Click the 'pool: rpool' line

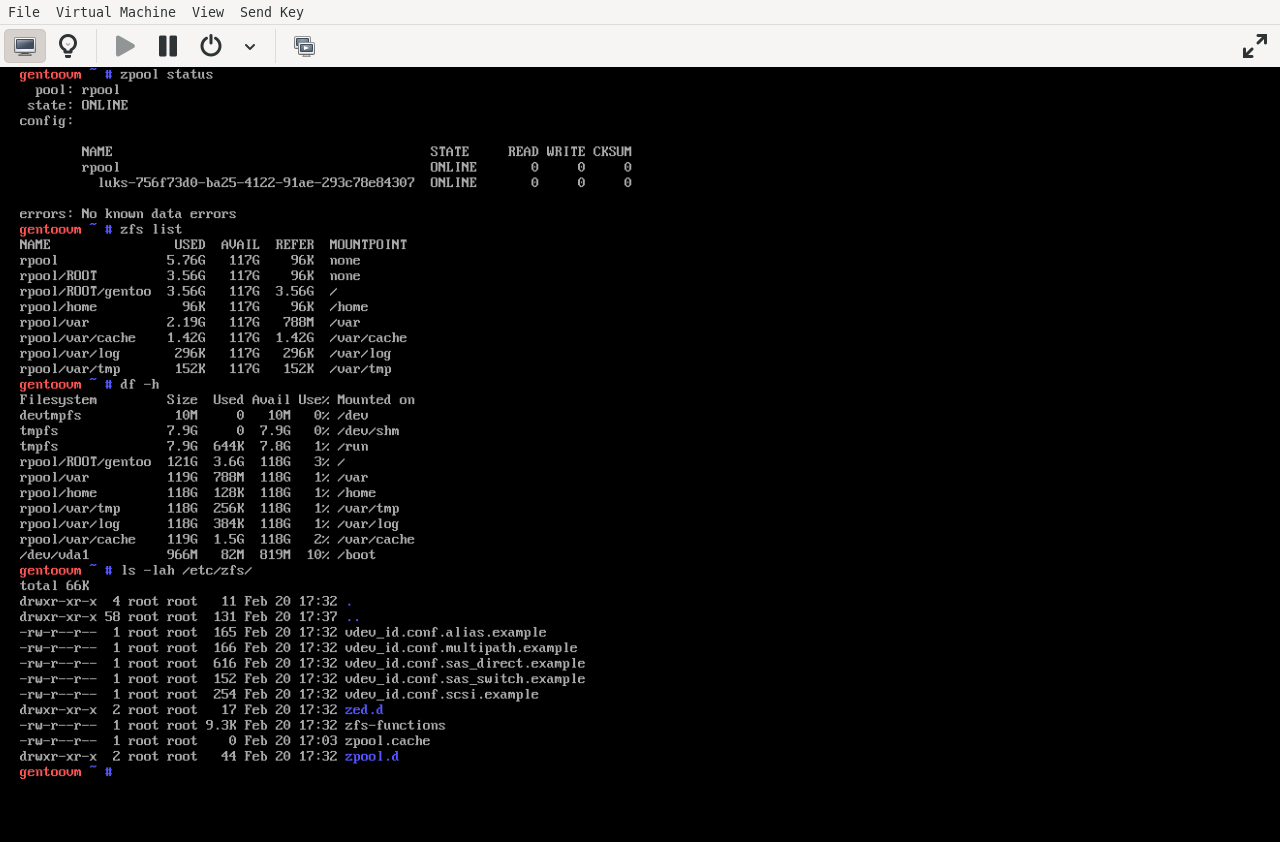78,90
